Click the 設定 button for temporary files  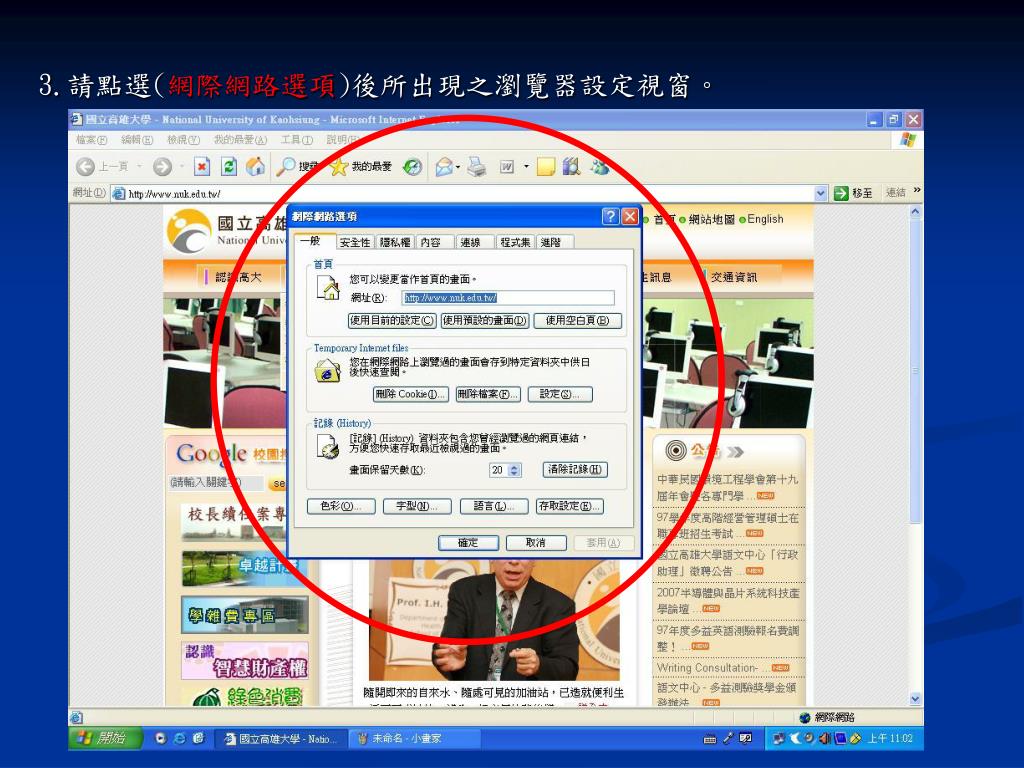560,394
